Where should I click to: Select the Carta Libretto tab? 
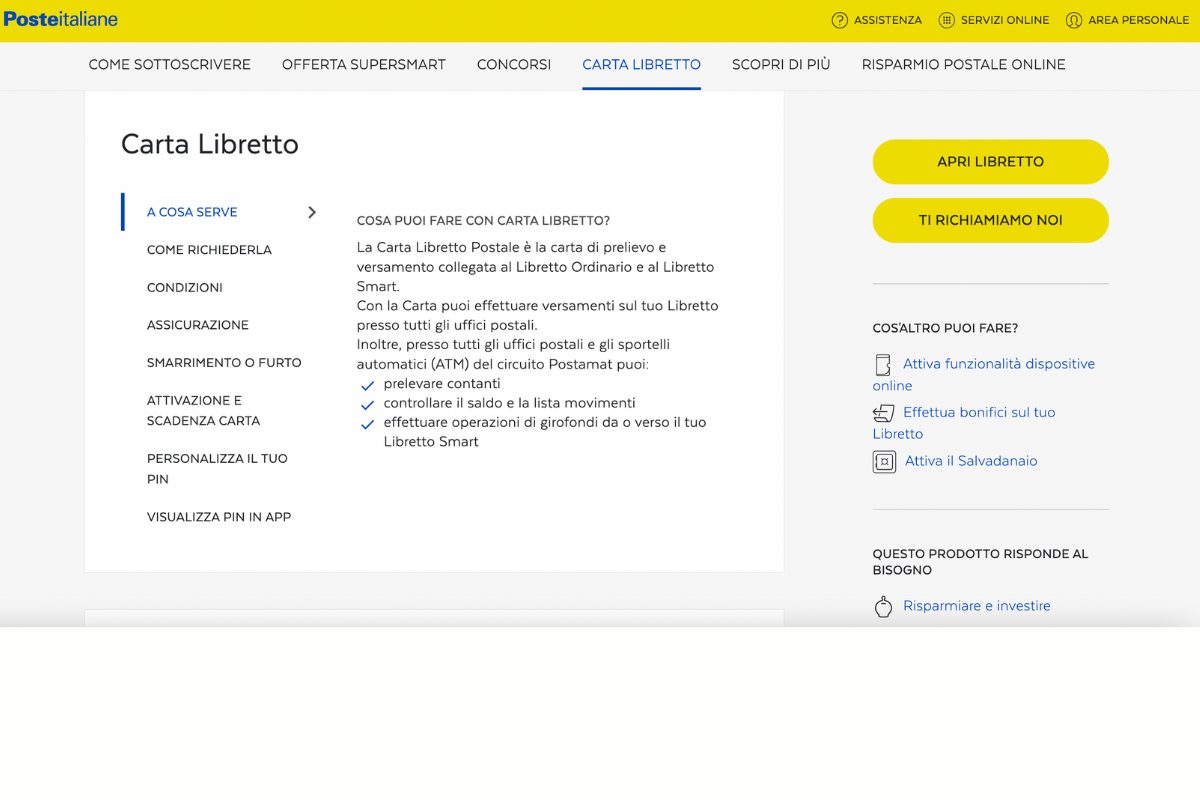pos(642,64)
